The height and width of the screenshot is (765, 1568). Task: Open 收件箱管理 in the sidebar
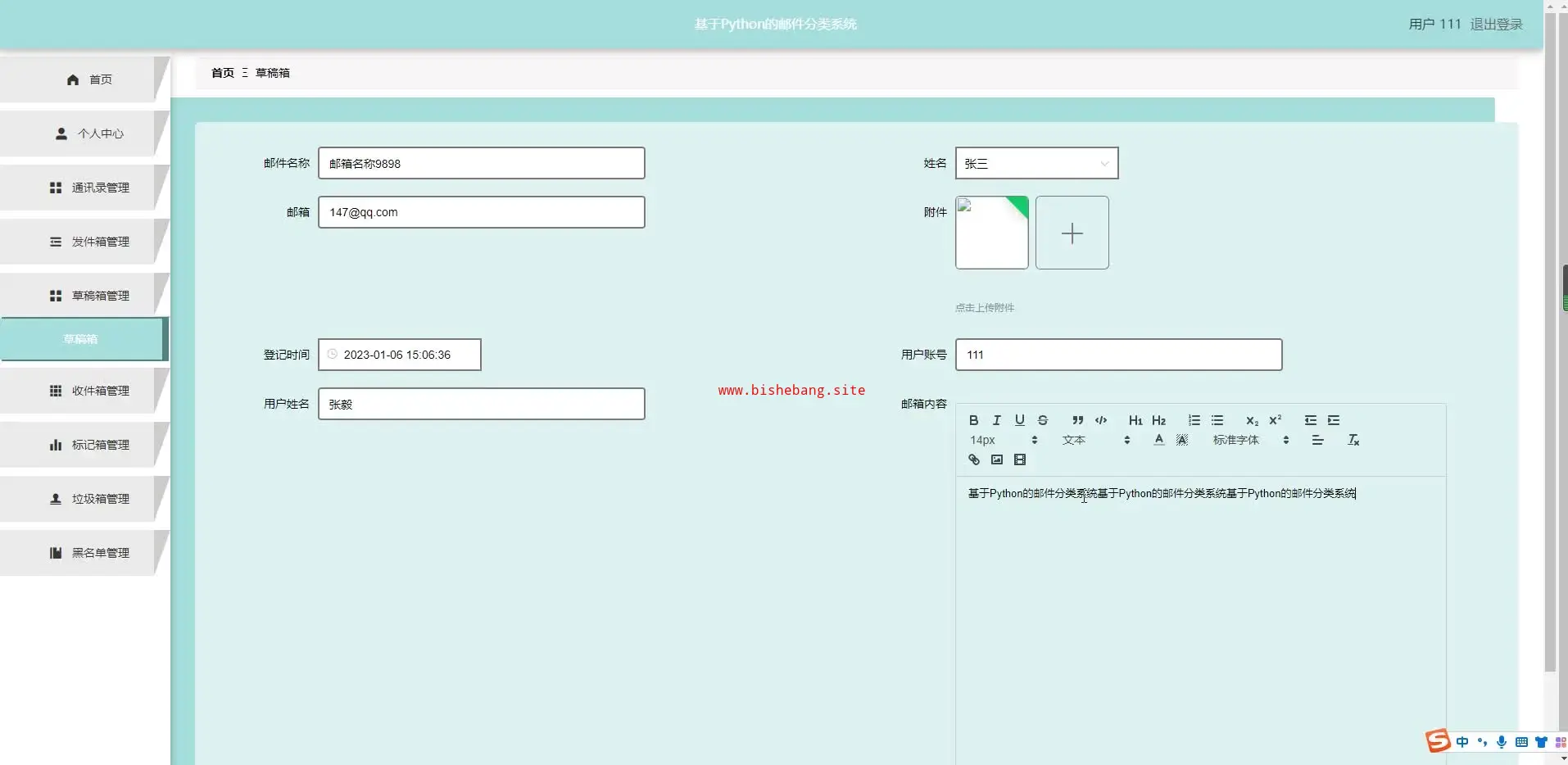90,391
